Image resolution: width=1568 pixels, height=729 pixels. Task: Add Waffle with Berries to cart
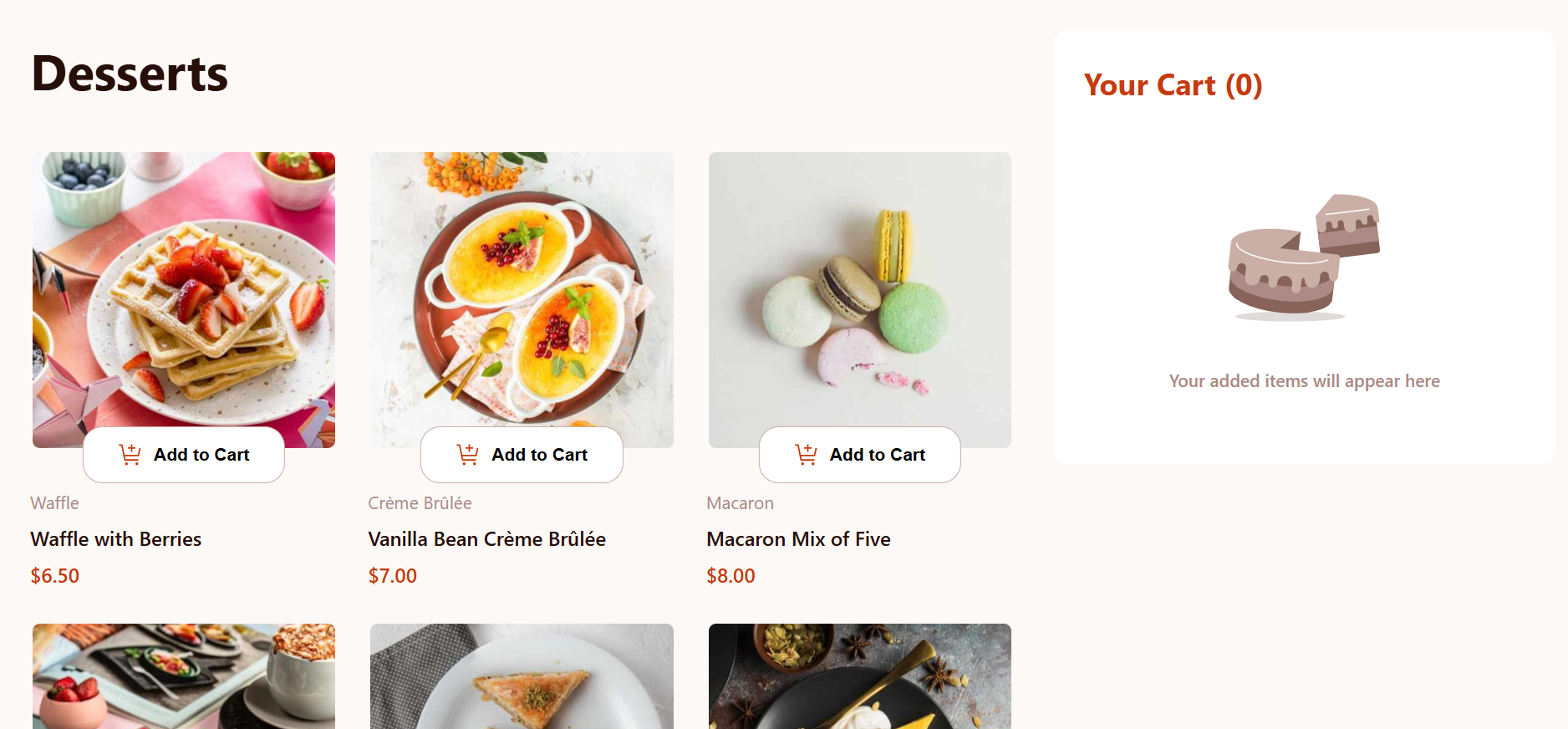[x=184, y=455]
